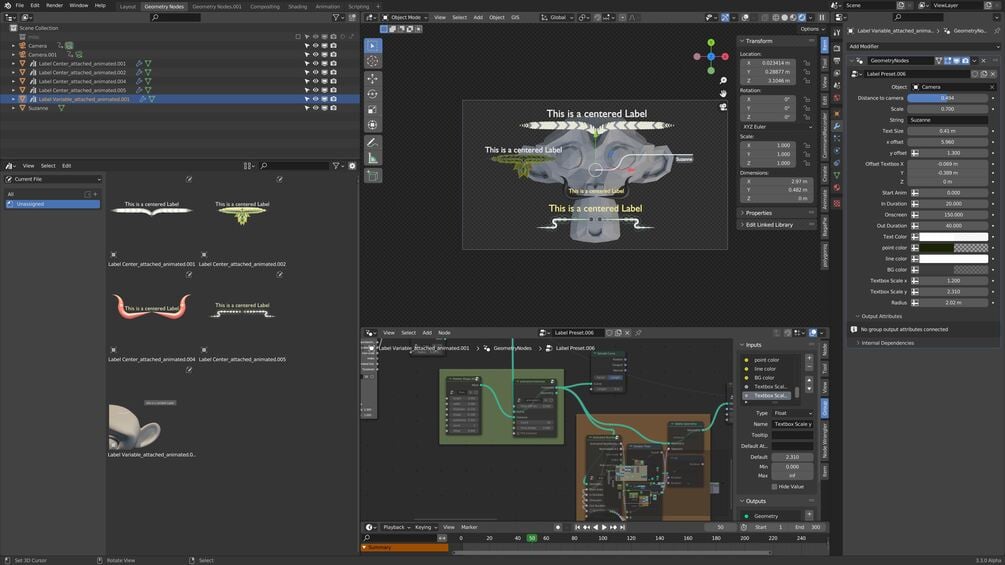This screenshot has height=565, width=1005.
Task: Toggle attribute input for y offset field
Action: point(915,153)
